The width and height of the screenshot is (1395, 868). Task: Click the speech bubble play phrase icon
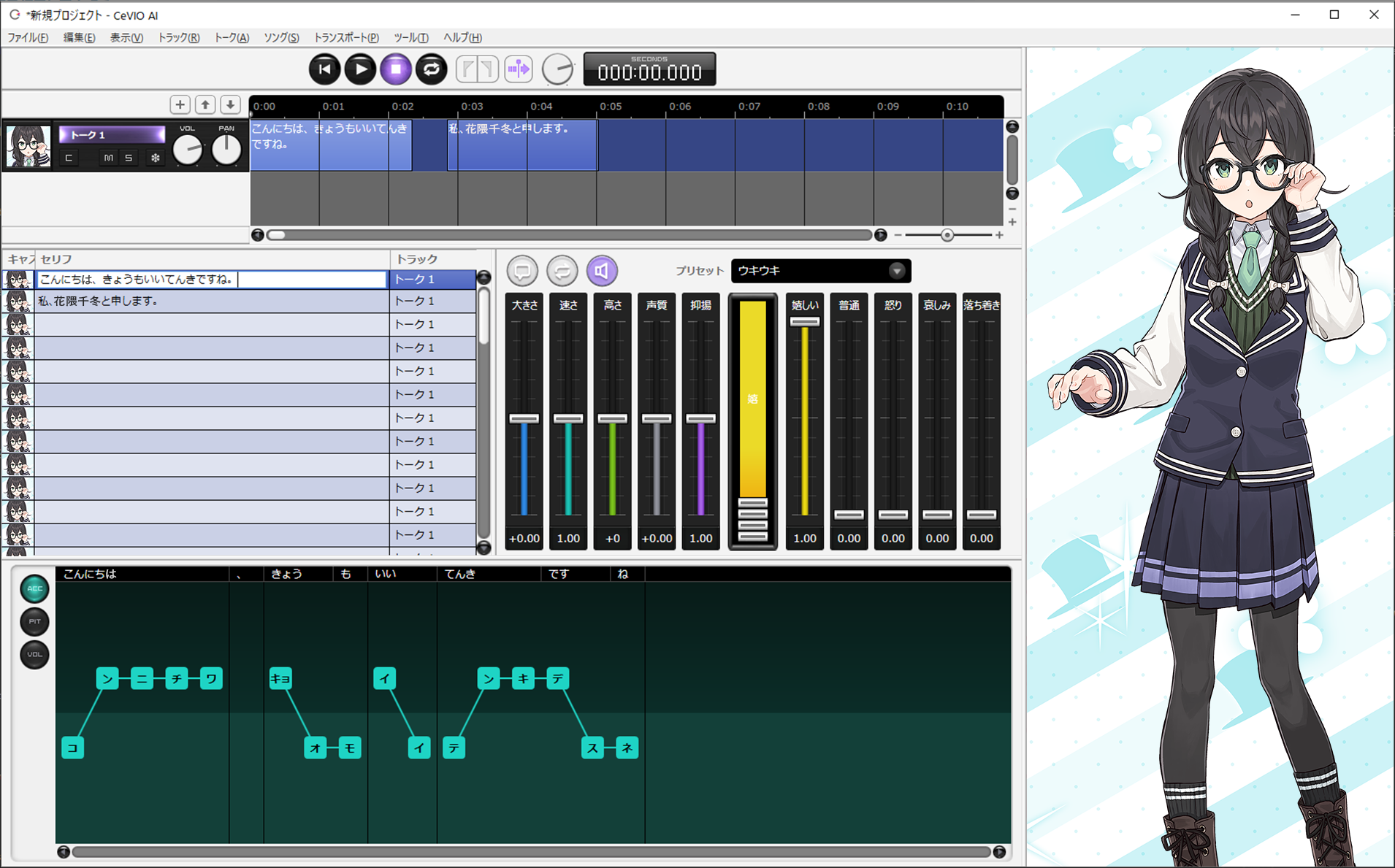[x=522, y=271]
